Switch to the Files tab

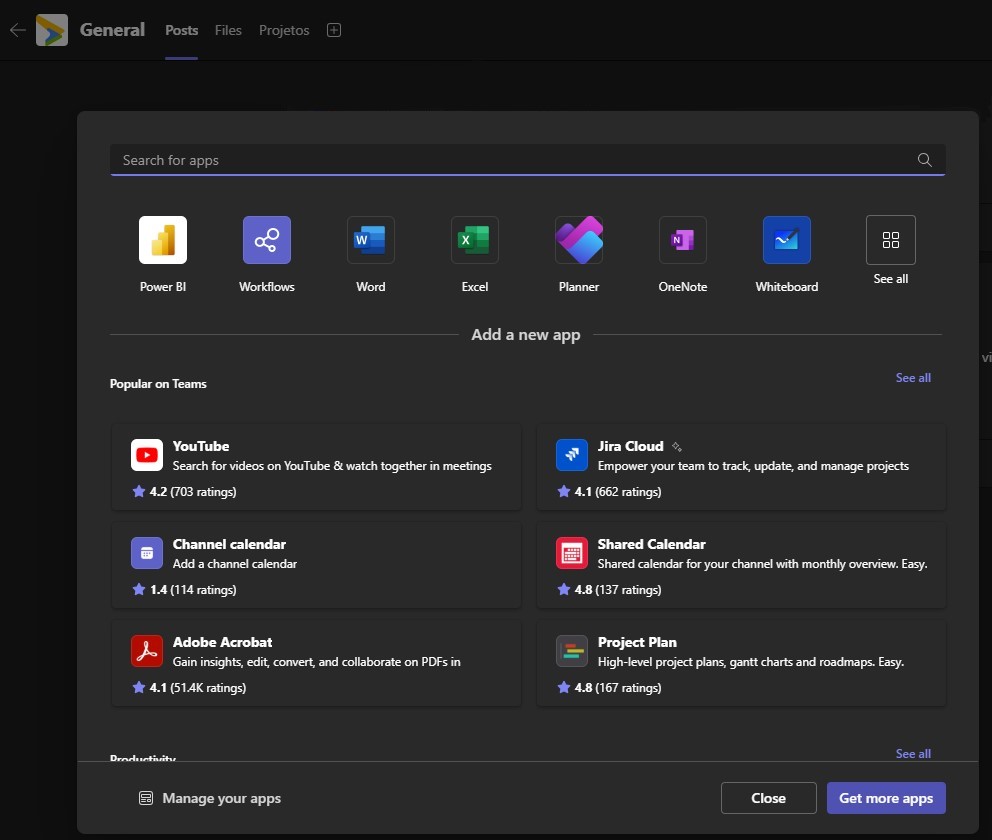228,30
